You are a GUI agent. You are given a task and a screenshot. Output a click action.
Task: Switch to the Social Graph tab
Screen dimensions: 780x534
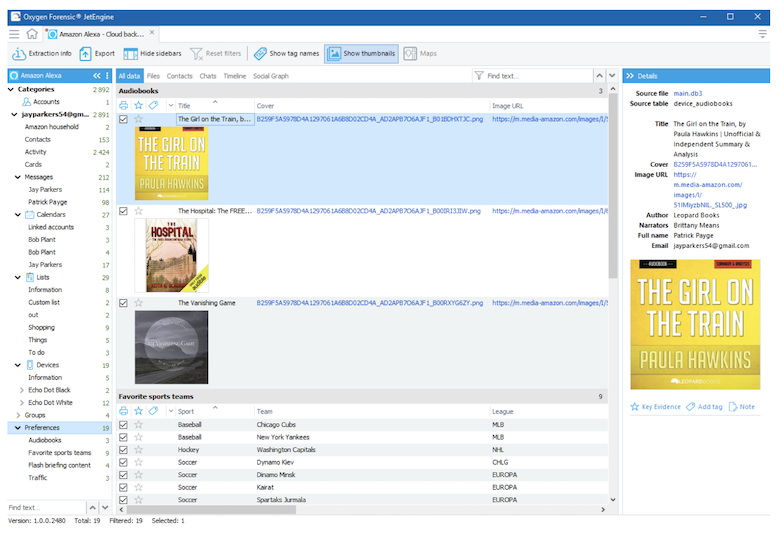tap(271, 76)
